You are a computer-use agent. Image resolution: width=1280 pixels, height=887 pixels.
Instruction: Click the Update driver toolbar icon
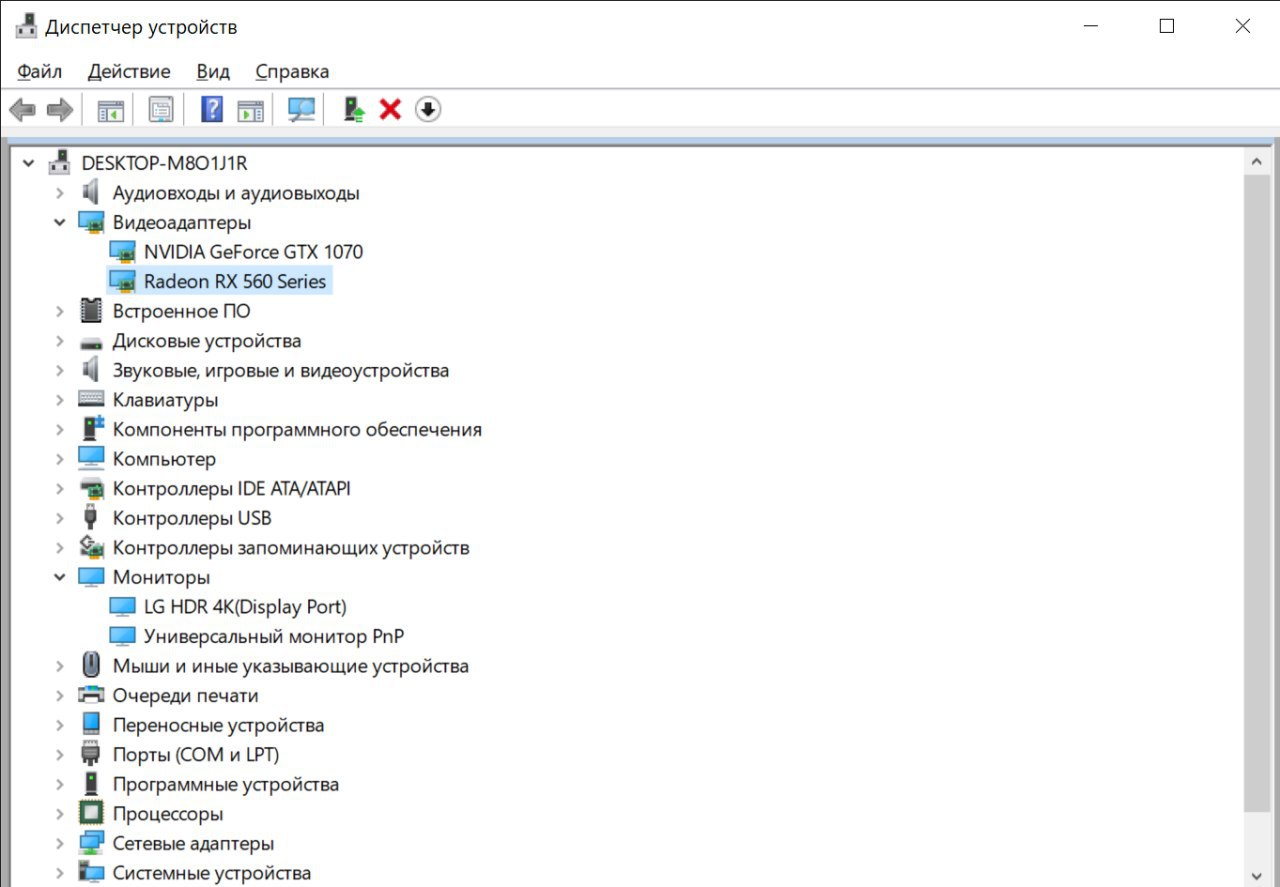353,109
